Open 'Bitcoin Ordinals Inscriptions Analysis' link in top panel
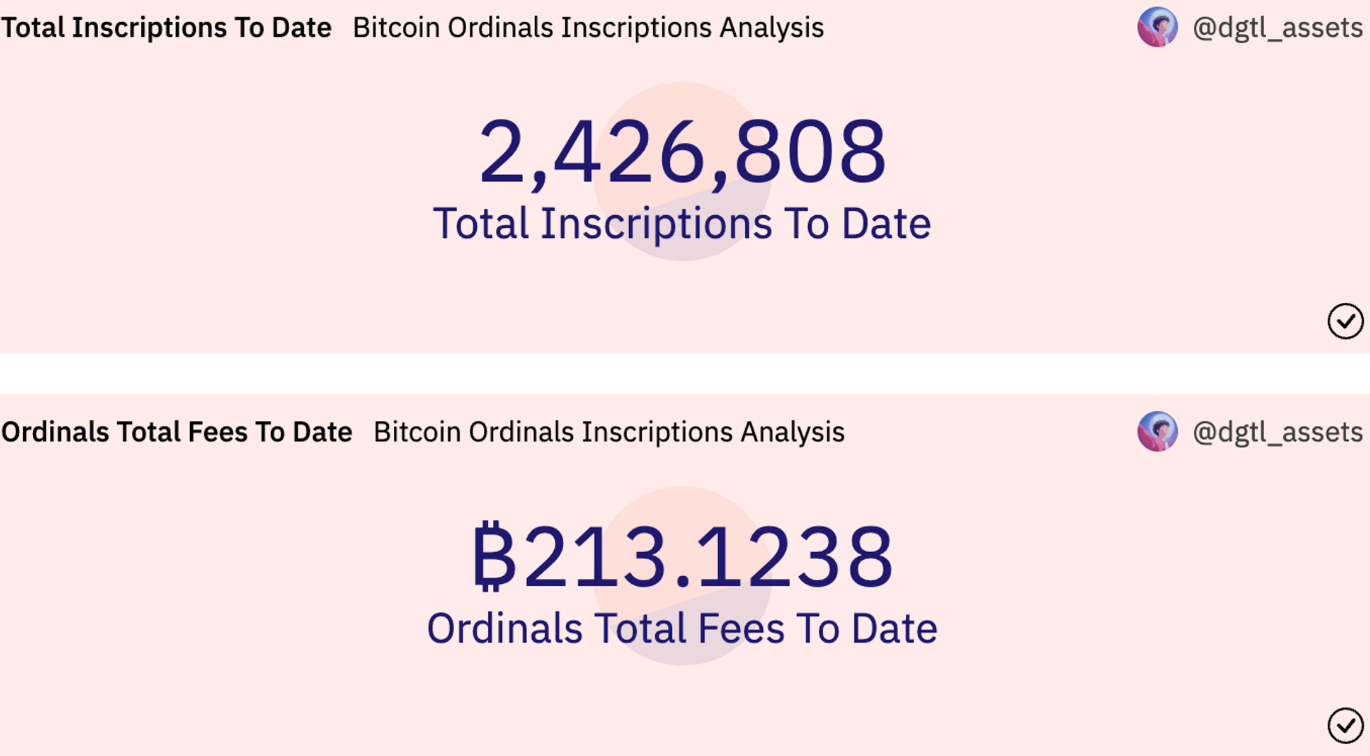The image size is (1370, 756). pos(588,27)
